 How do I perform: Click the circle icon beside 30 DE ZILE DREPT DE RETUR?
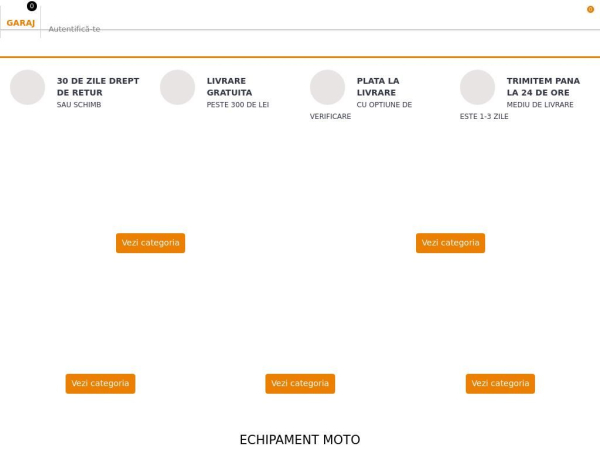[x=28, y=87]
